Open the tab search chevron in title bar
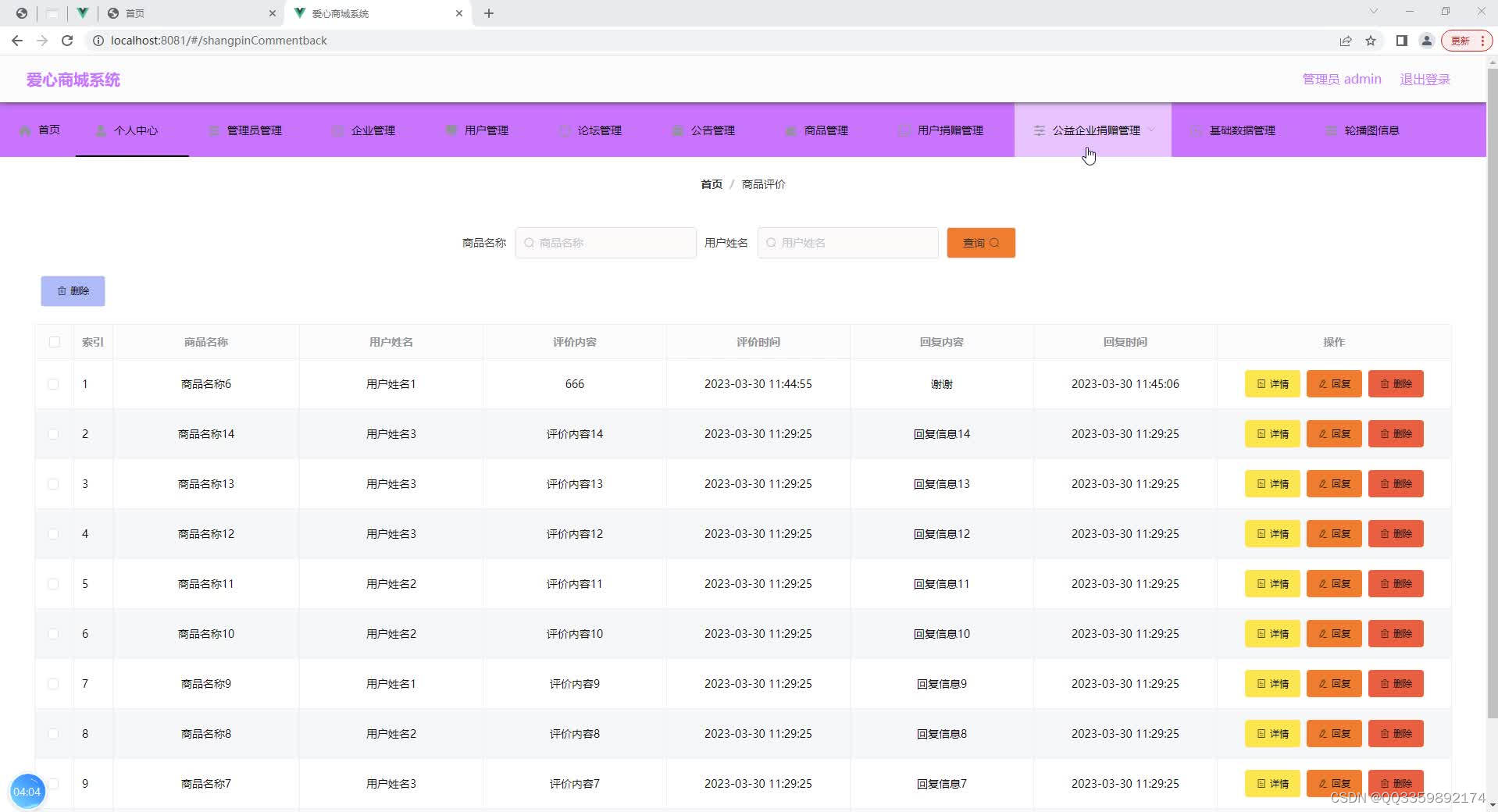Image resolution: width=1498 pixels, height=812 pixels. coord(1374,12)
